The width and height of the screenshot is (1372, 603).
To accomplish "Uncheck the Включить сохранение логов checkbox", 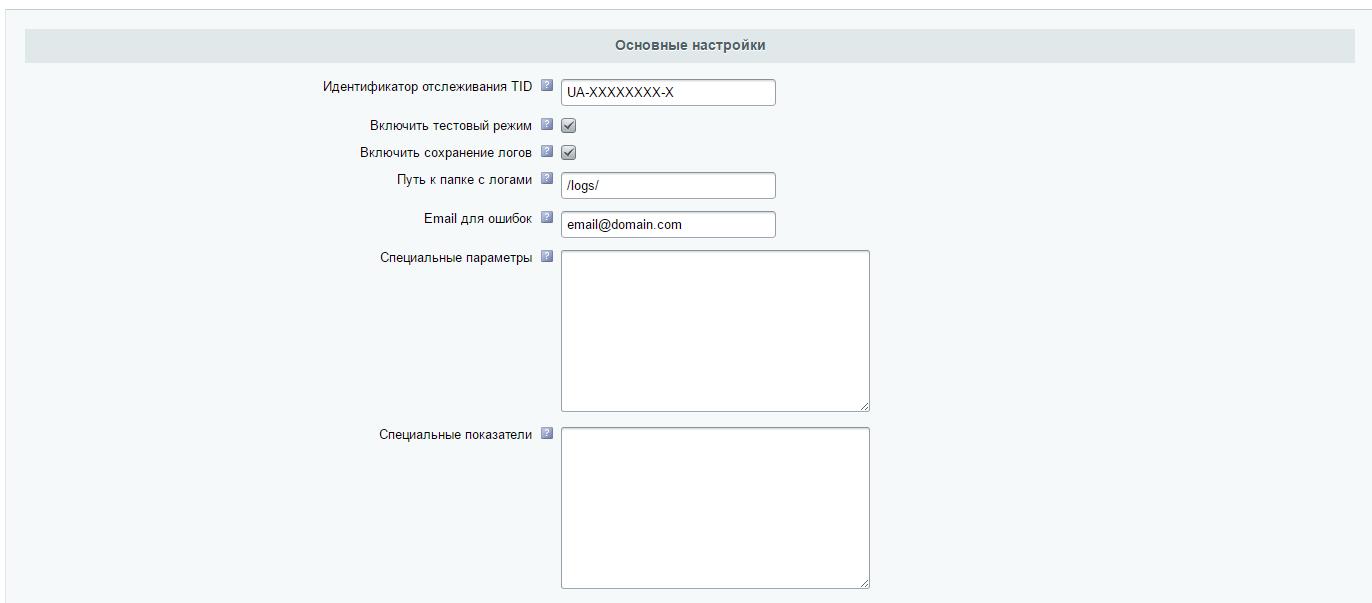I will 568,153.
